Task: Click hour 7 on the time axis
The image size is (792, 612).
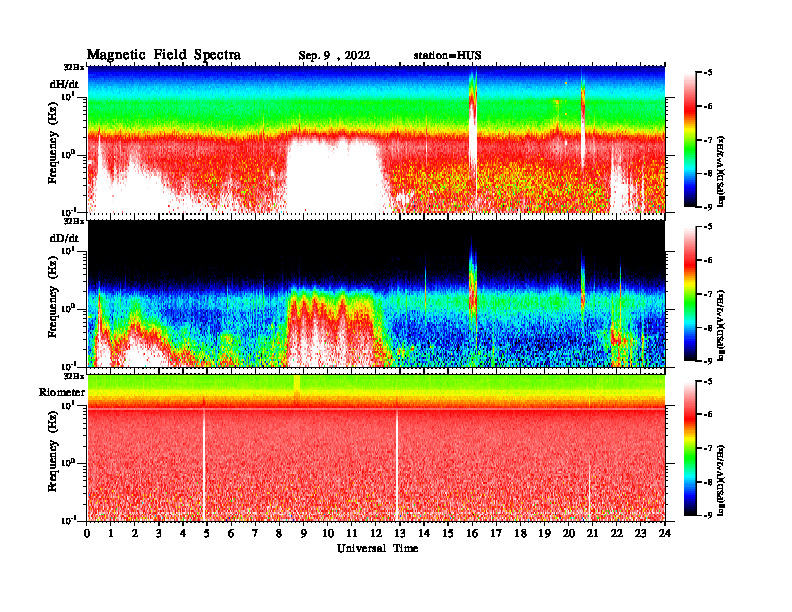Action: pyautogui.click(x=255, y=534)
